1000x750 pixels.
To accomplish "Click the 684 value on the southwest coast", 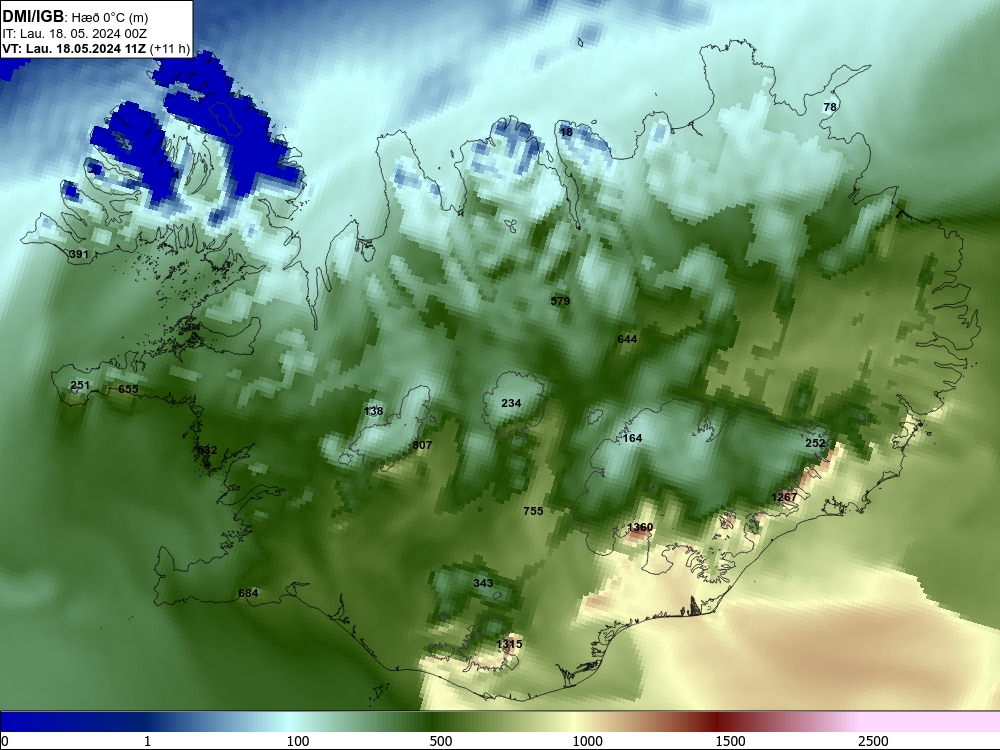I will [248, 593].
